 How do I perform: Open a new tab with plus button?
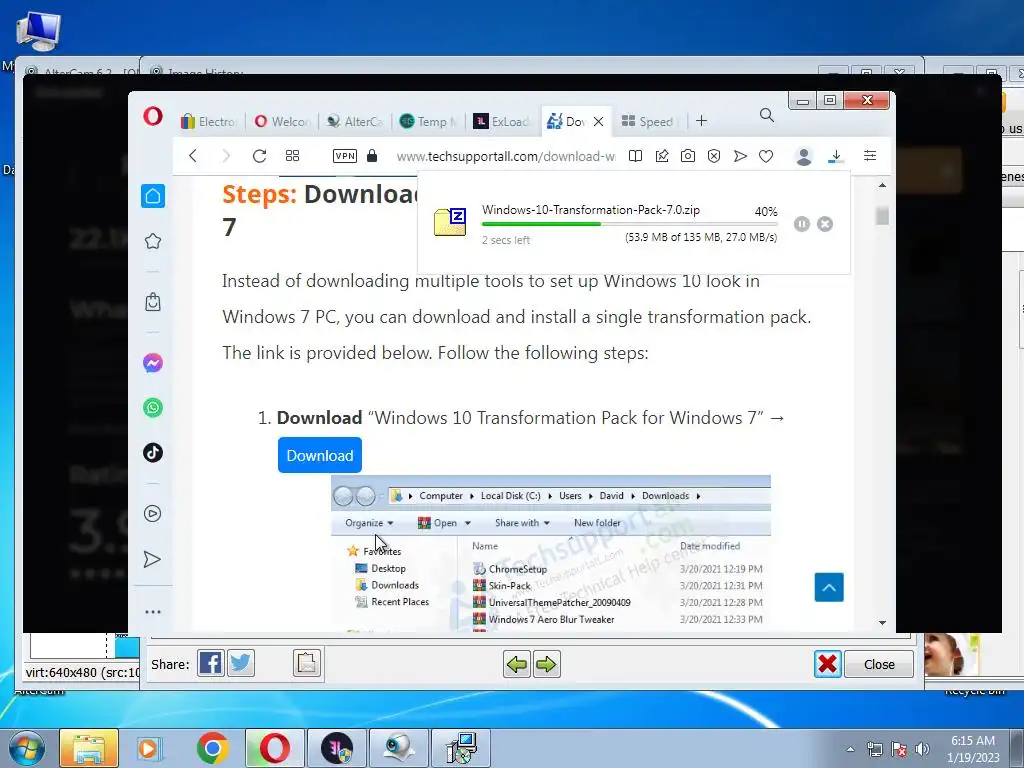coord(701,121)
